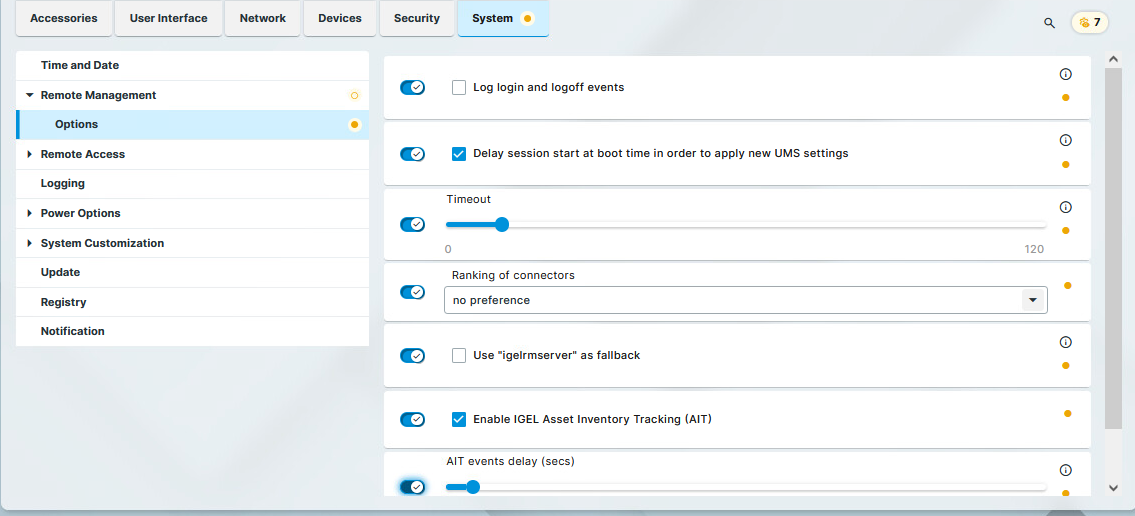
Task: Click info icon for Delay session start setting
Action: click(x=1065, y=141)
